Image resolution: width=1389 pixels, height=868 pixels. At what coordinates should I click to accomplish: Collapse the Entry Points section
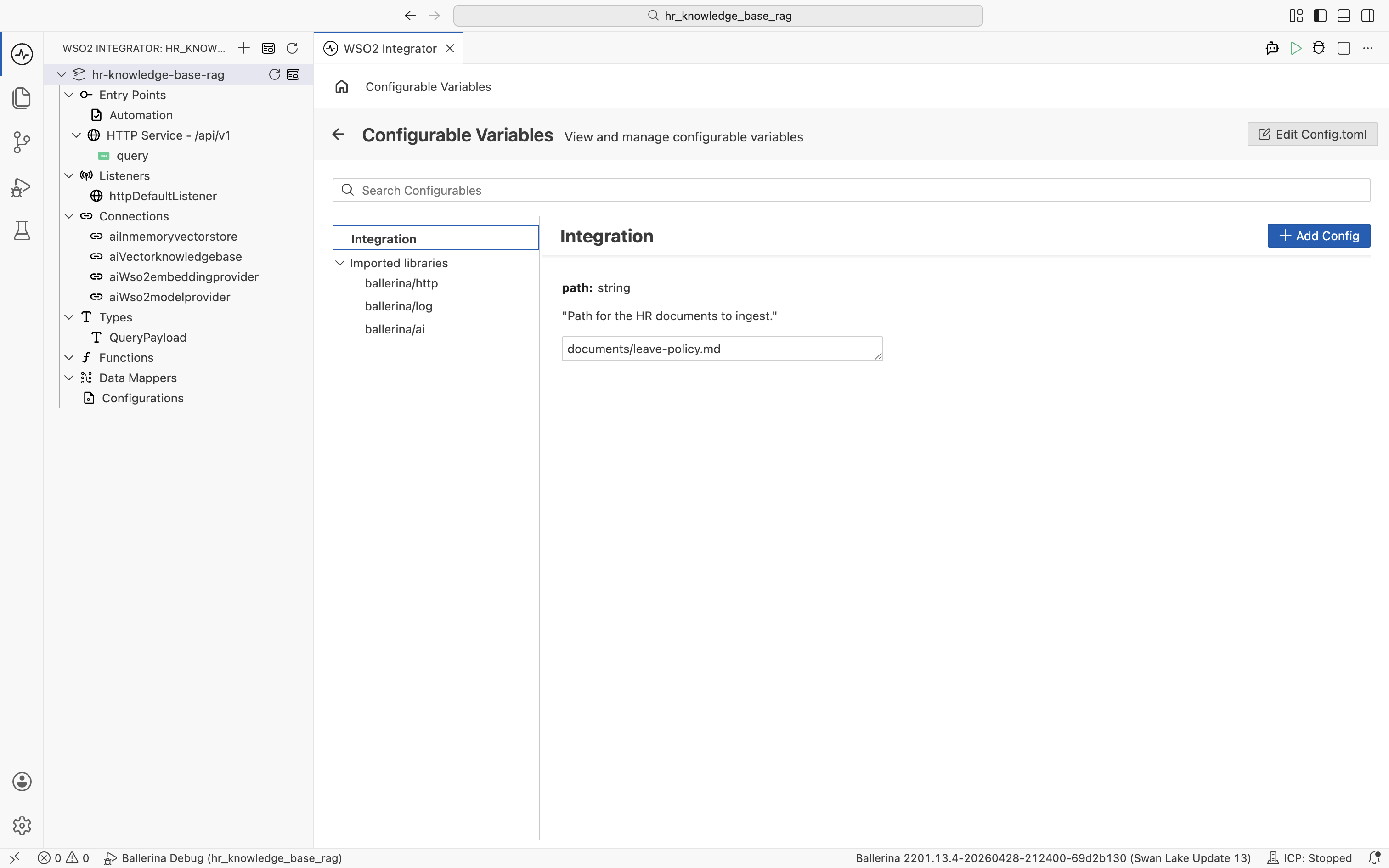69,95
